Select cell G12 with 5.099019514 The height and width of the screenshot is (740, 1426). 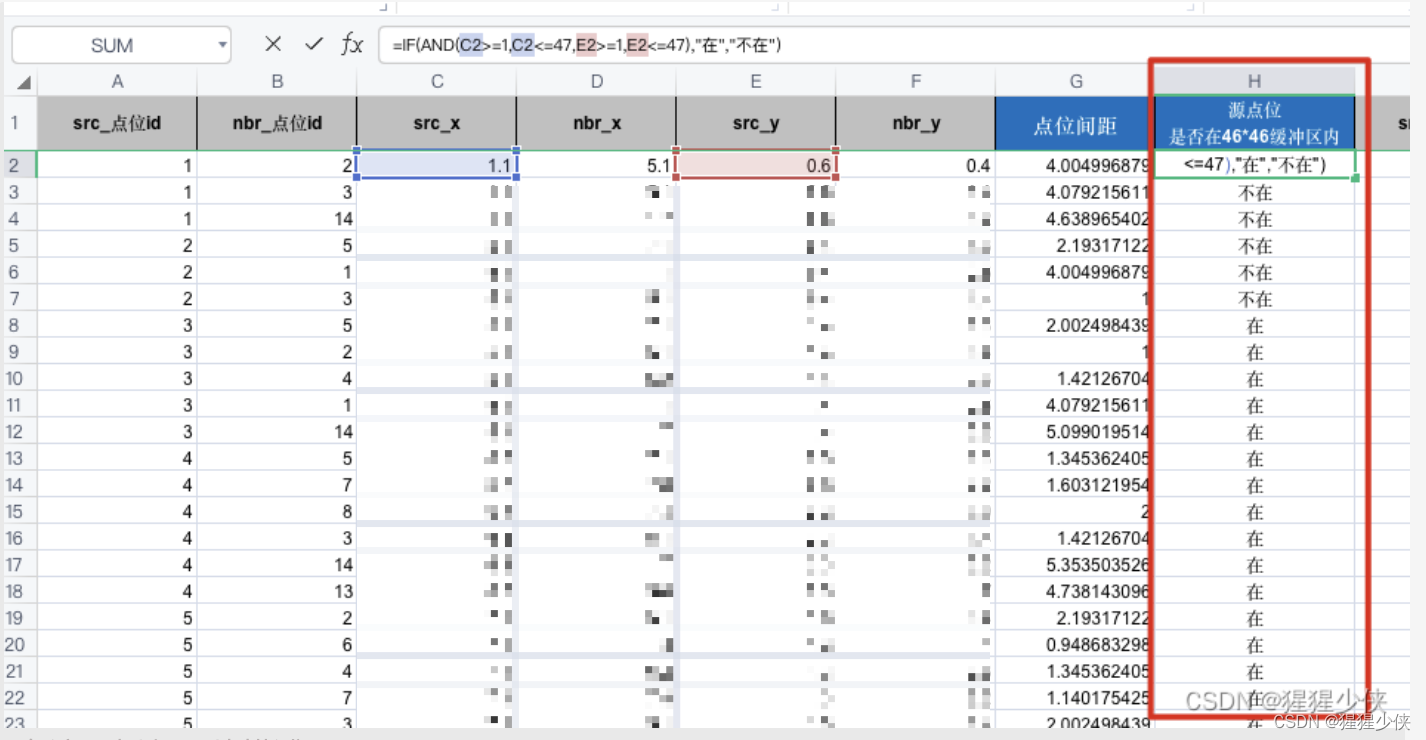(1075, 432)
